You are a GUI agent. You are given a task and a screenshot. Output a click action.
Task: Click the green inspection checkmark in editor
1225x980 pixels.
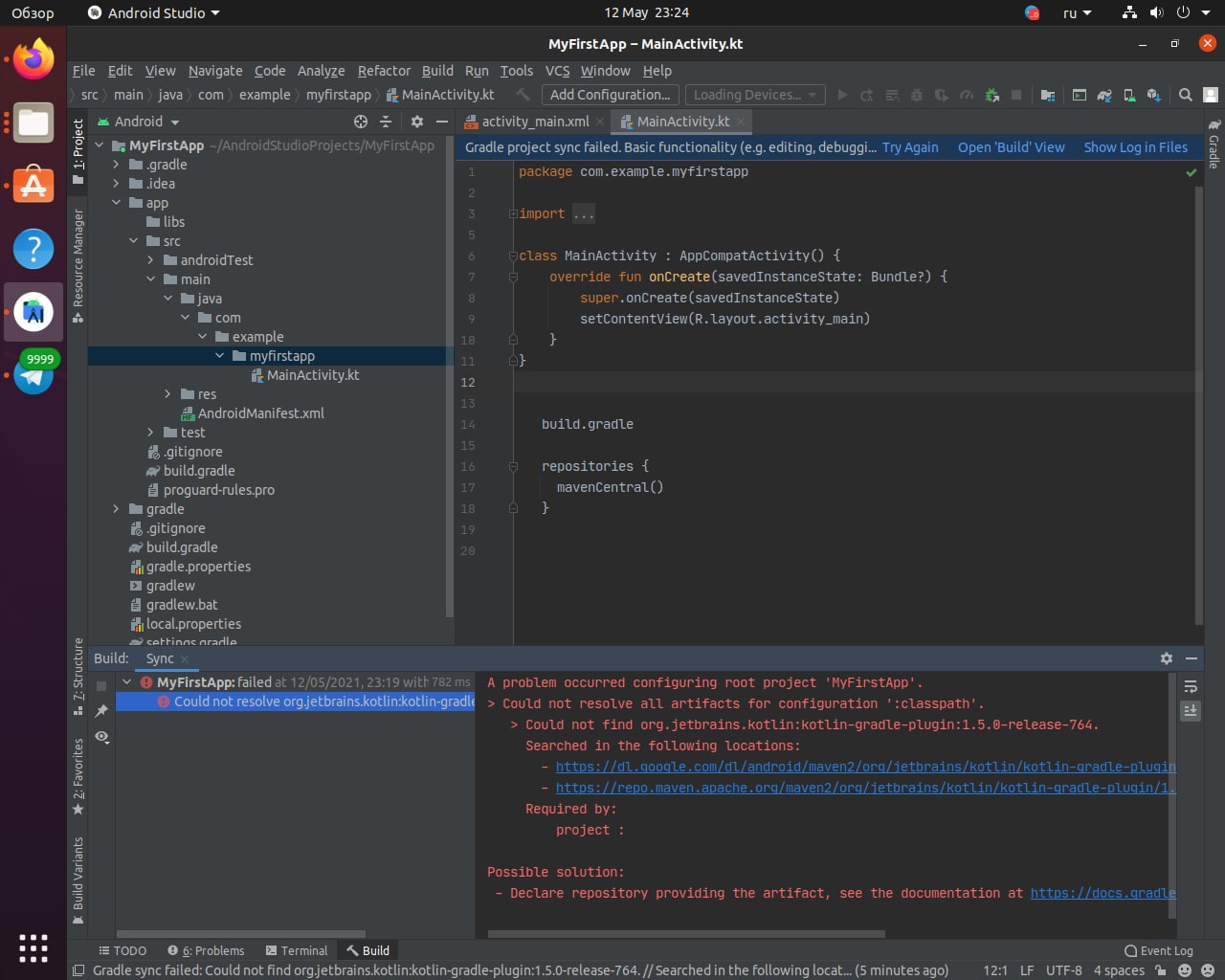(x=1192, y=173)
